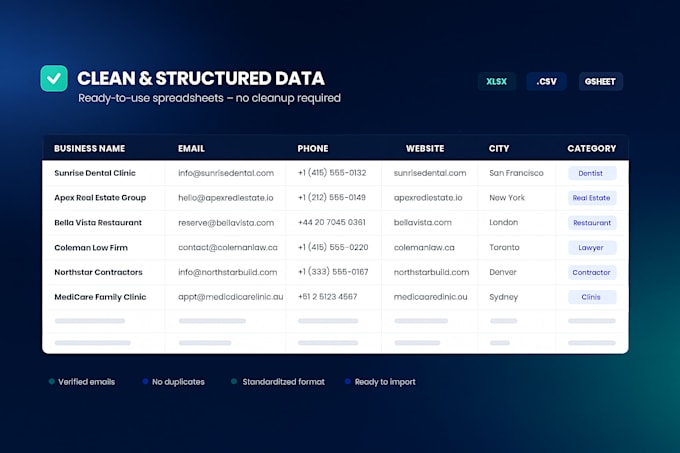This screenshot has height=453, width=680.
Task: Click the Contractor category tag
Action: click(x=592, y=272)
